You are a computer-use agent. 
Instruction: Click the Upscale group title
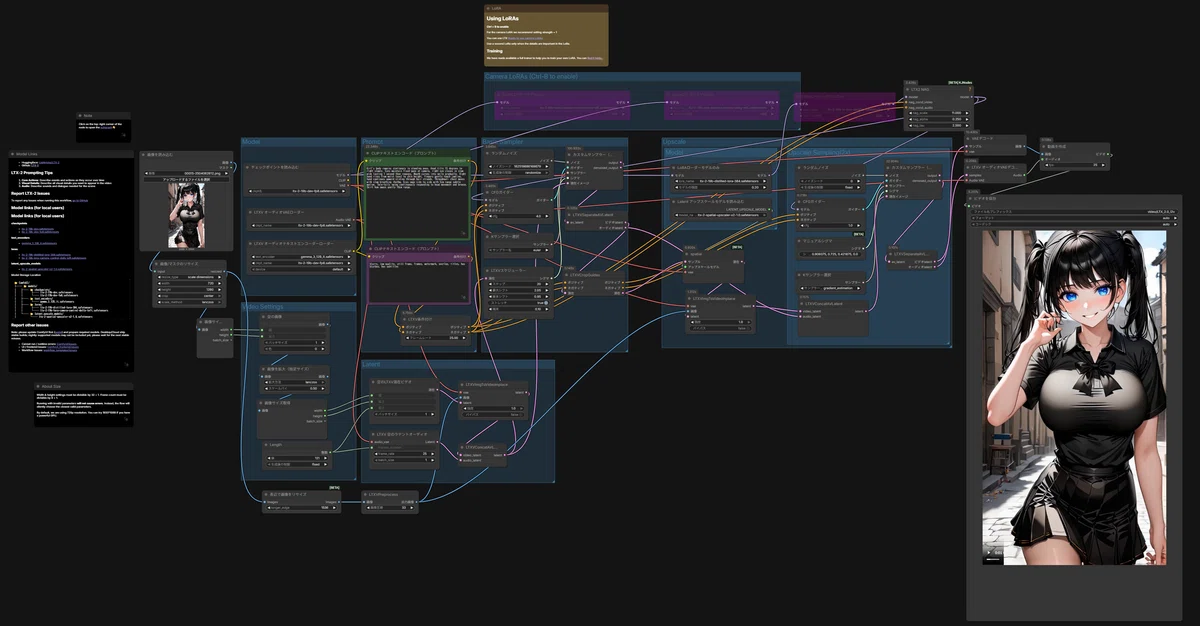pyautogui.click(x=674, y=142)
